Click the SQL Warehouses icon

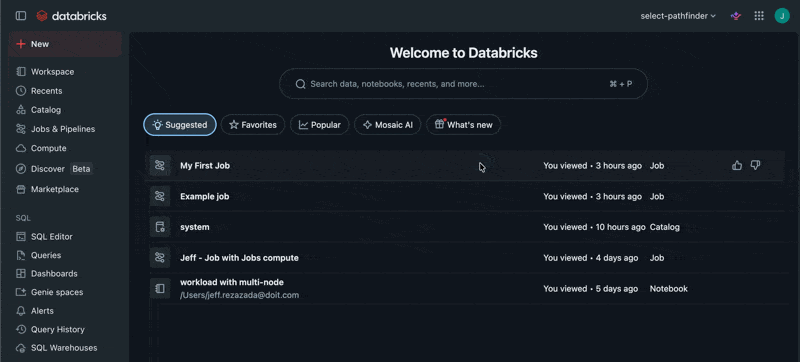[x=21, y=348]
